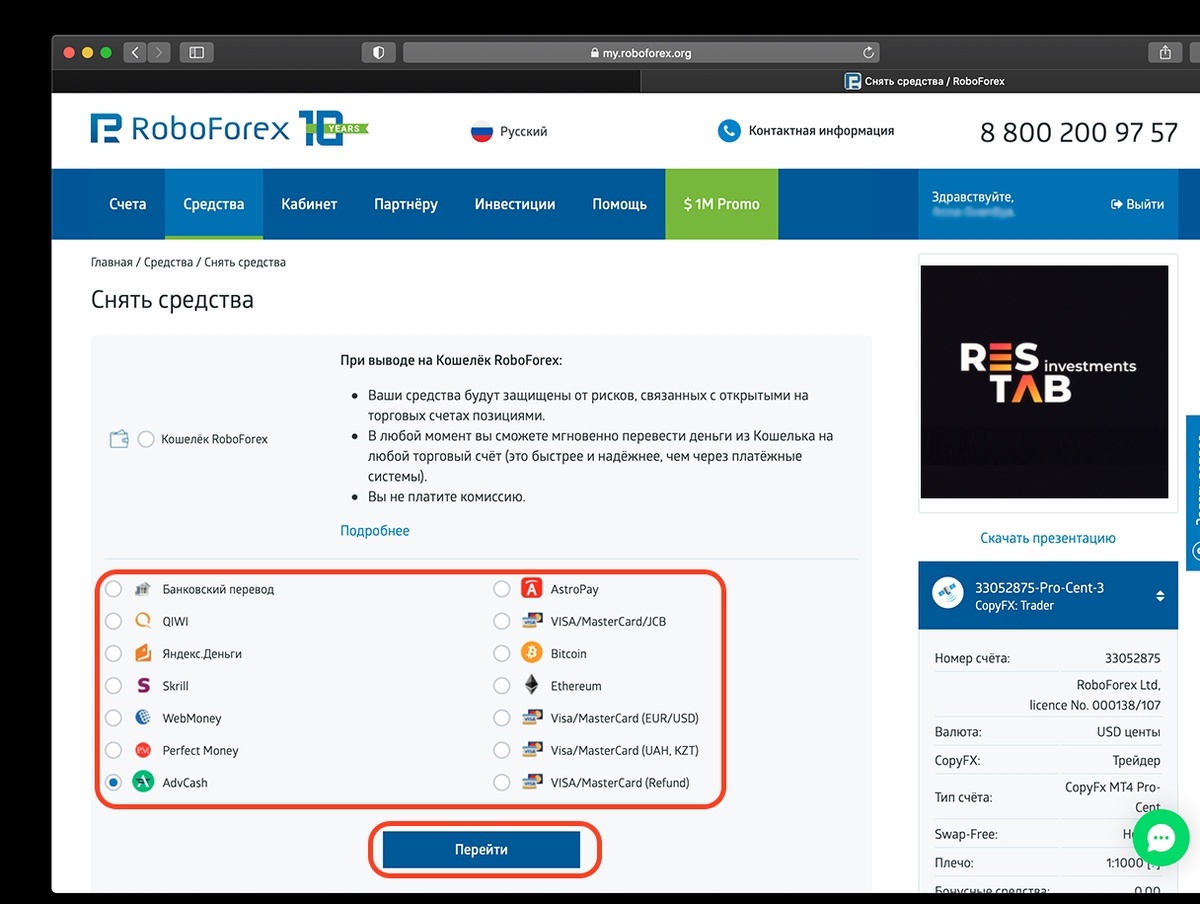The width and height of the screenshot is (1200, 904).
Task: Click the my.roboforex.org address bar
Action: (641, 53)
